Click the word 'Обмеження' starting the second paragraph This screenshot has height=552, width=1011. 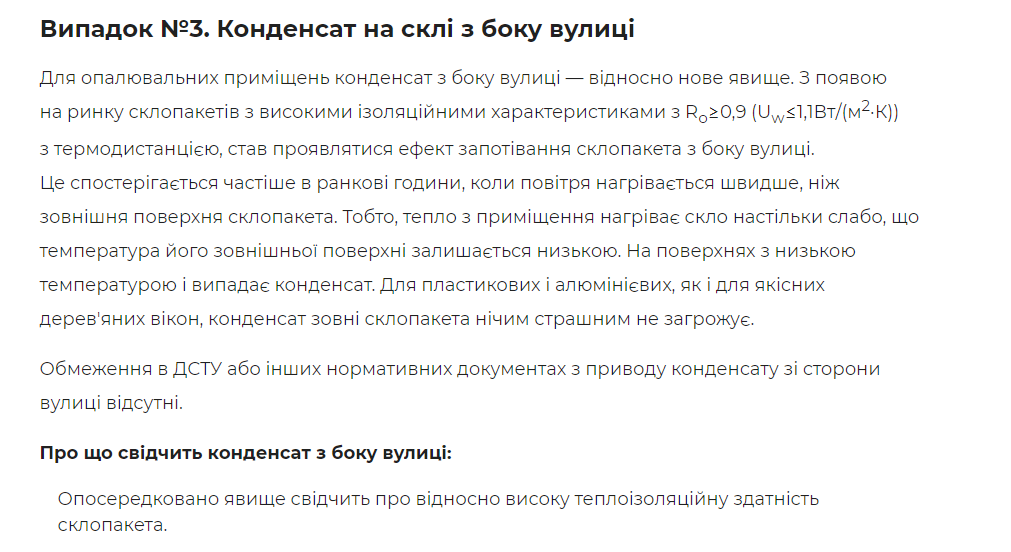(95, 370)
